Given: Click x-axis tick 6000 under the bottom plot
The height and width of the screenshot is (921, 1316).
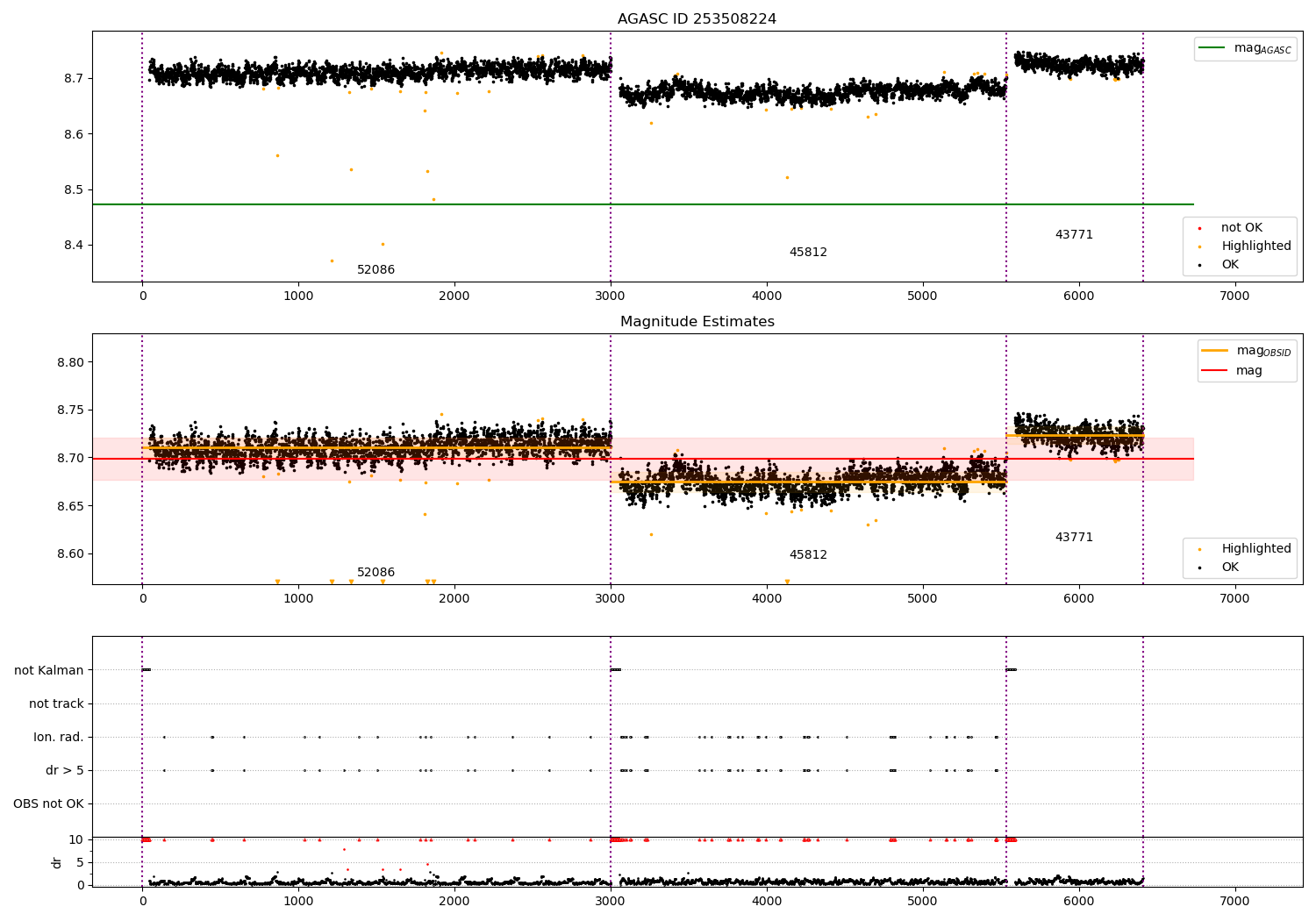Looking at the screenshot, I should point(1078,901).
